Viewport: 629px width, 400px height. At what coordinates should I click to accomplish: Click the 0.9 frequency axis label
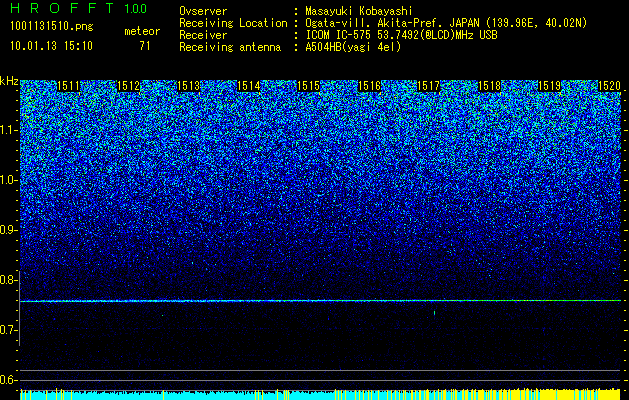(8, 230)
